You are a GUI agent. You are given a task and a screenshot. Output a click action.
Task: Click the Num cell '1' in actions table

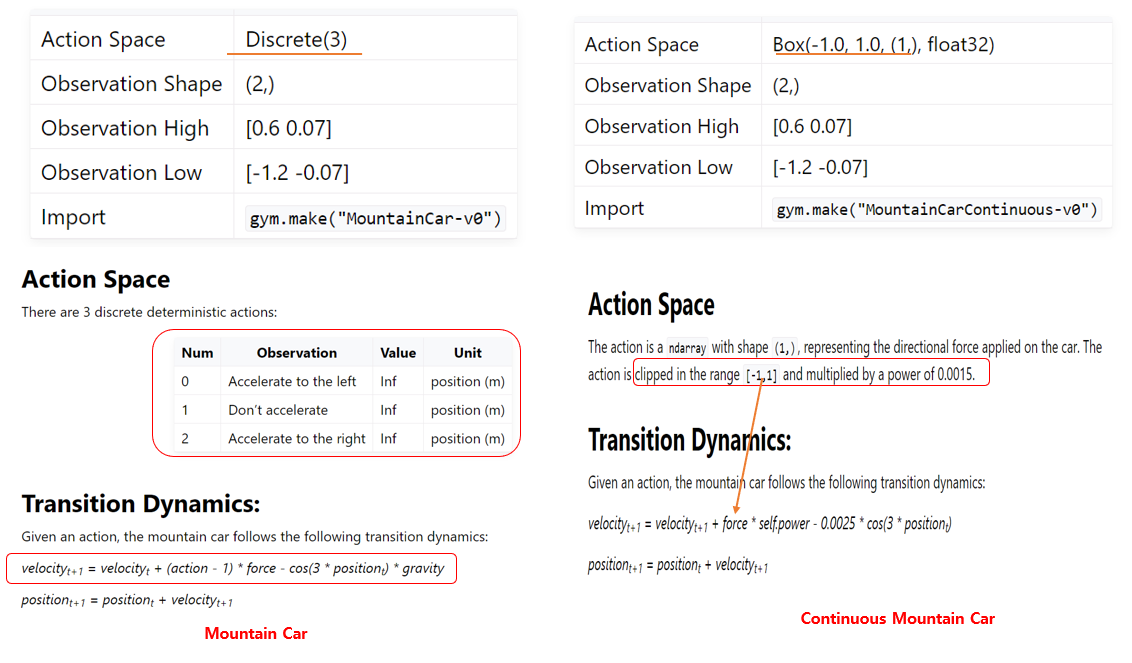[x=185, y=410]
